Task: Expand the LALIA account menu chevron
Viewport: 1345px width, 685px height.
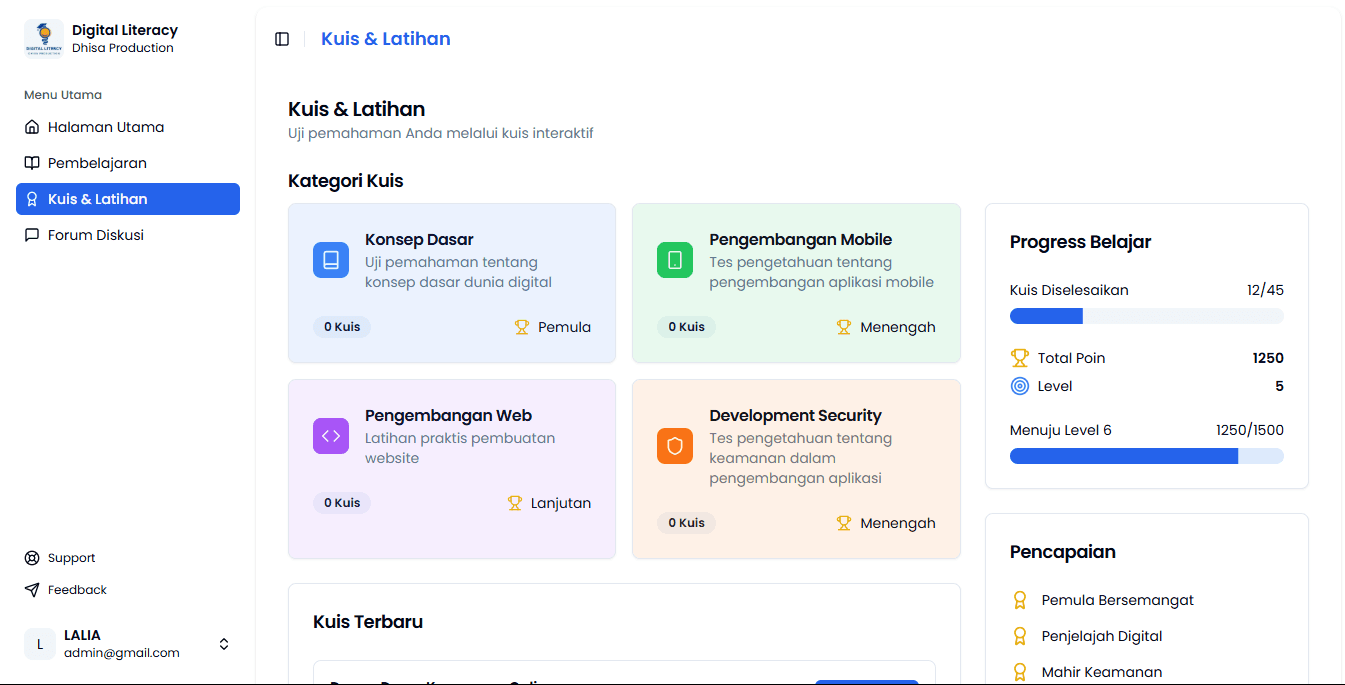Action: [224, 644]
